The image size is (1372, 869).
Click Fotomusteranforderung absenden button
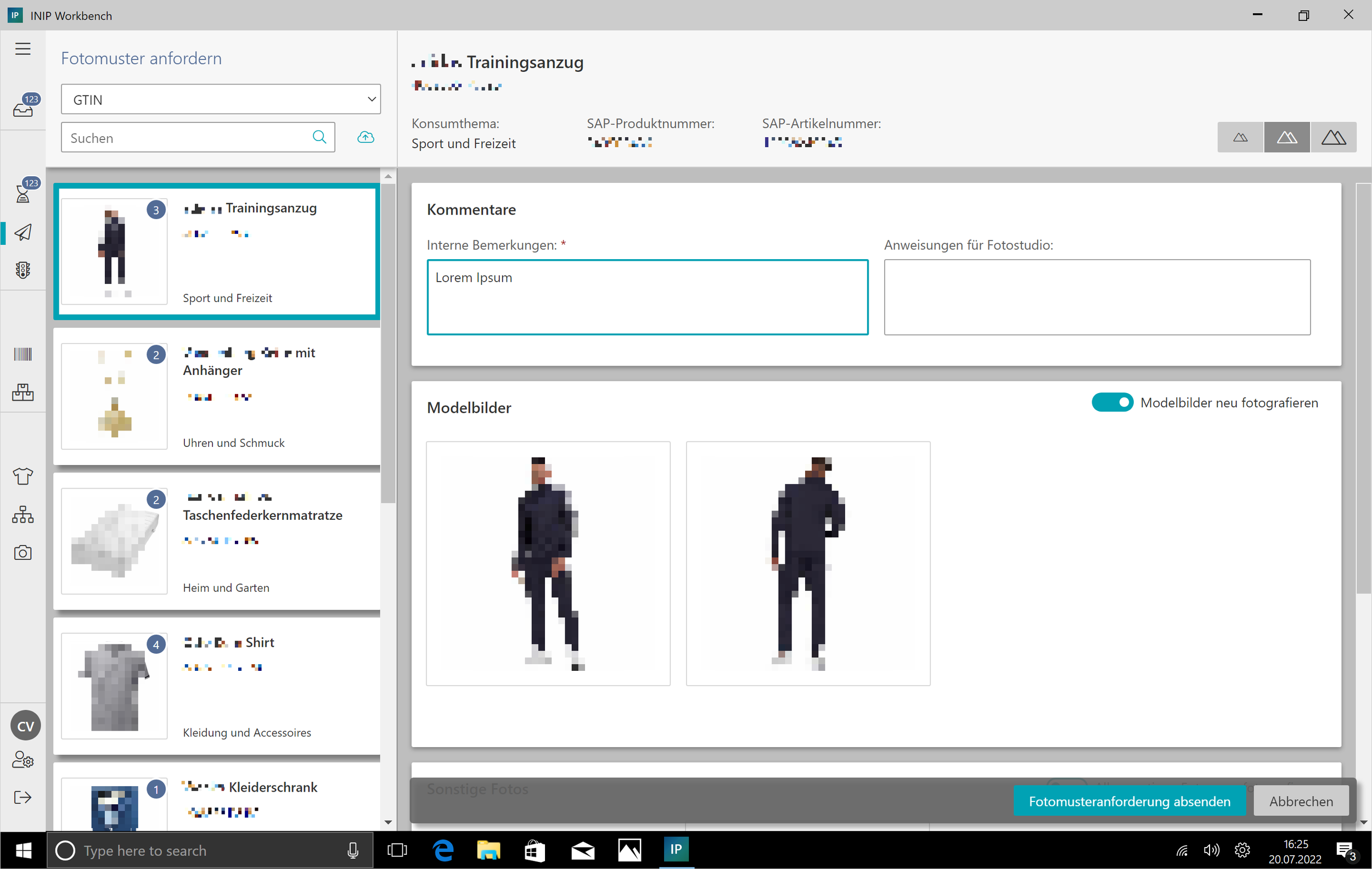pyautogui.click(x=1129, y=801)
